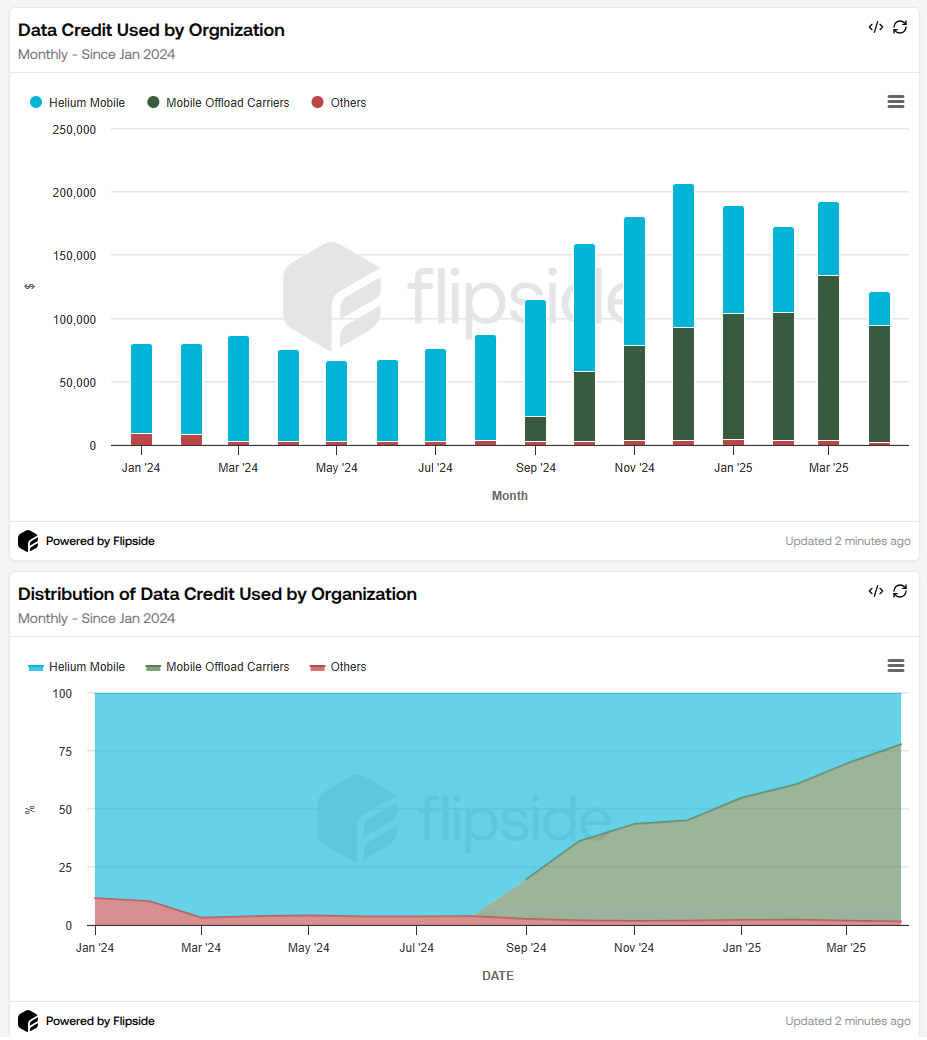Hide Others series in bar chart legend
Viewport: 927px width, 1040px height.
(348, 103)
